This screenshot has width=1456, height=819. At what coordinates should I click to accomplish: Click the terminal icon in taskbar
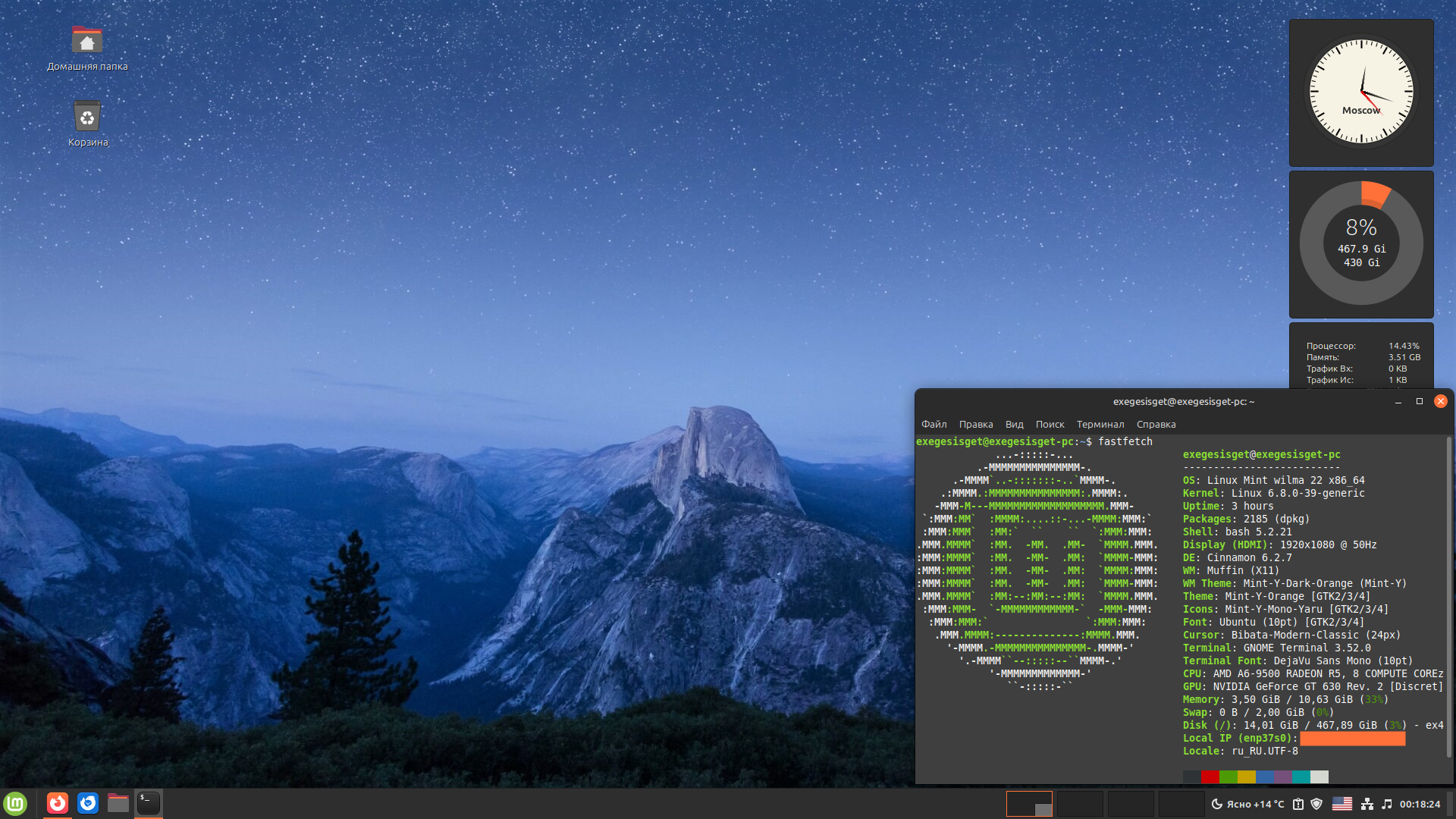[x=149, y=803]
